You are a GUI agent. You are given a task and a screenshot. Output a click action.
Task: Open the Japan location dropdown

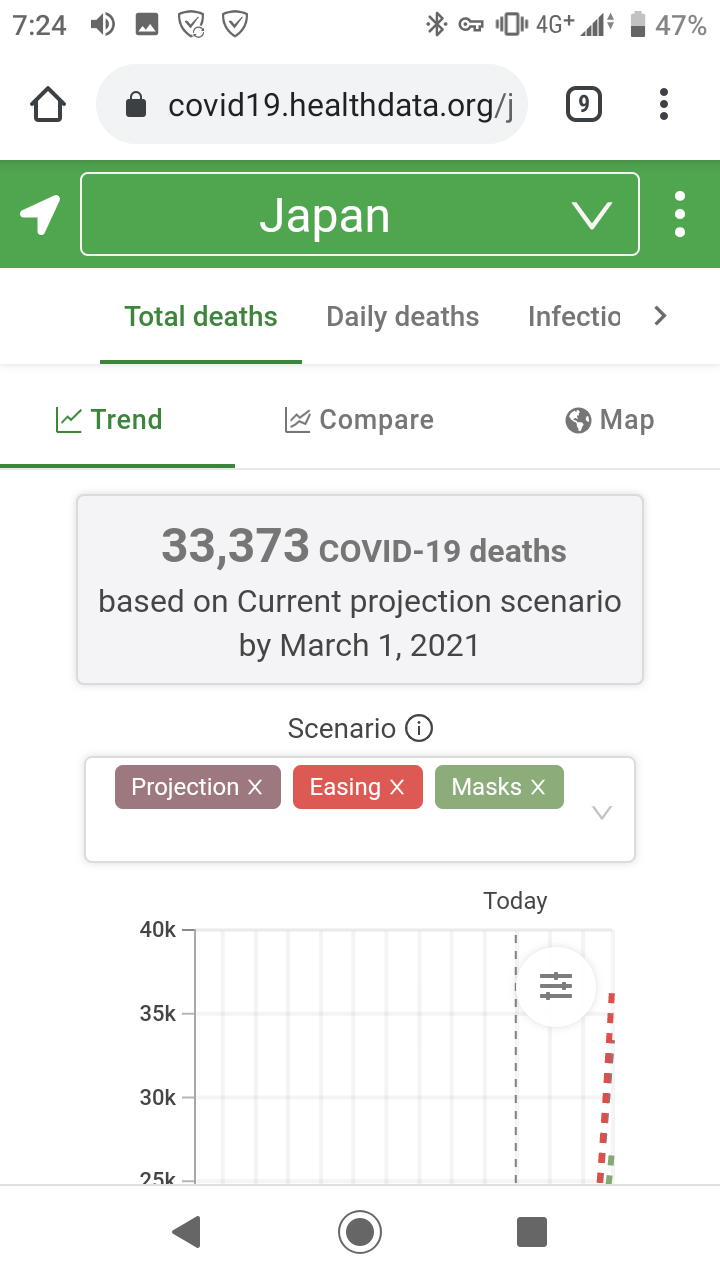[360, 215]
